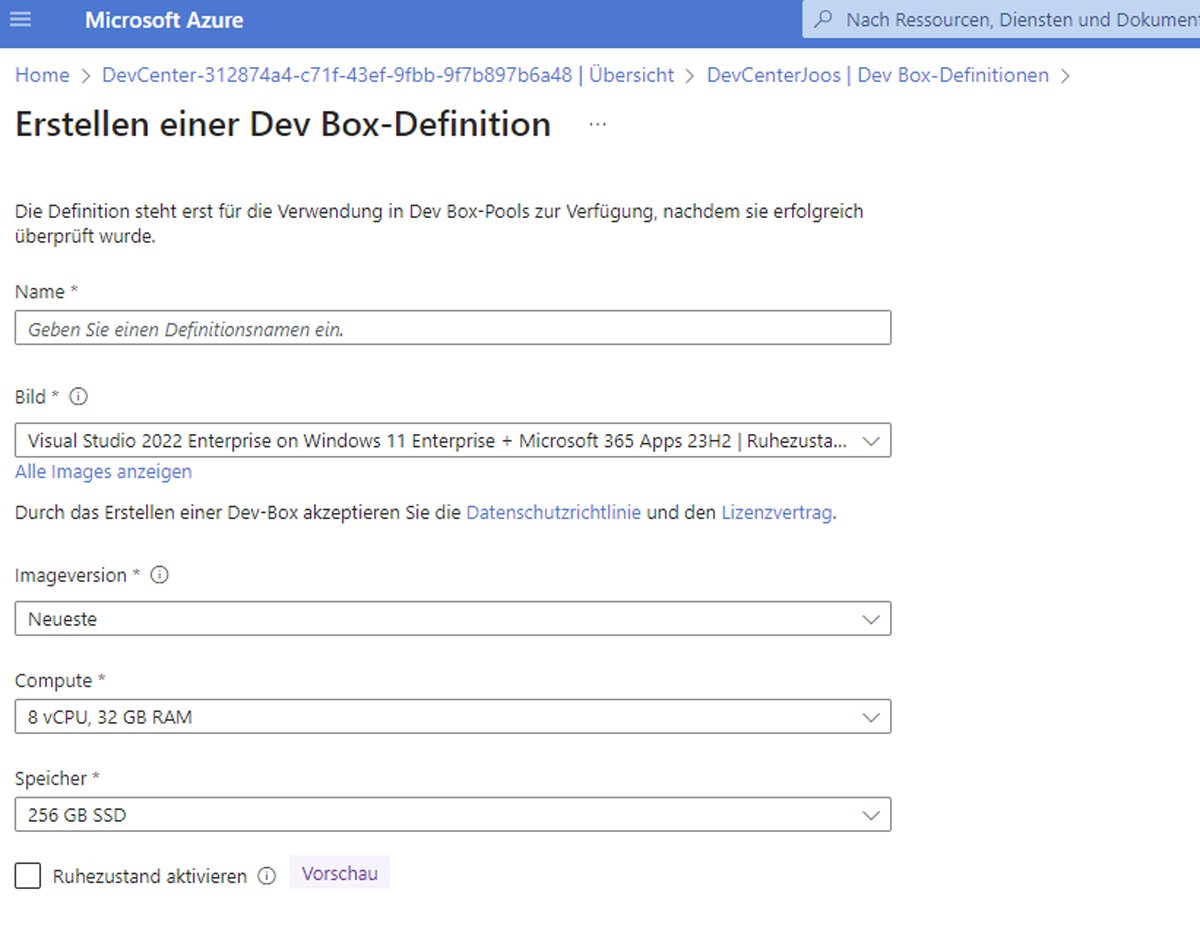Click the Microsoft Azure logo
Viewport: 1200px width, 940px height.
163,21
